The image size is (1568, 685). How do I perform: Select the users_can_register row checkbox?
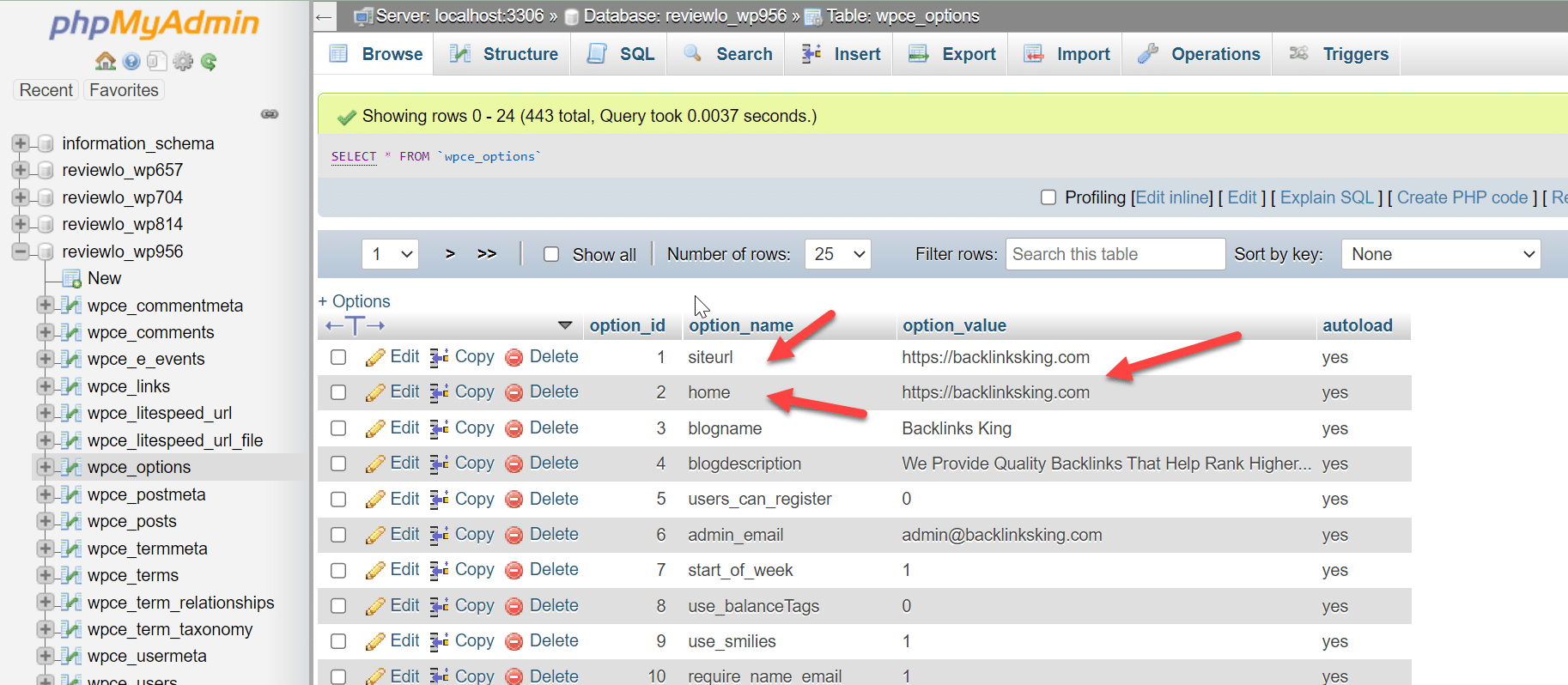click(x=338, y=500)
